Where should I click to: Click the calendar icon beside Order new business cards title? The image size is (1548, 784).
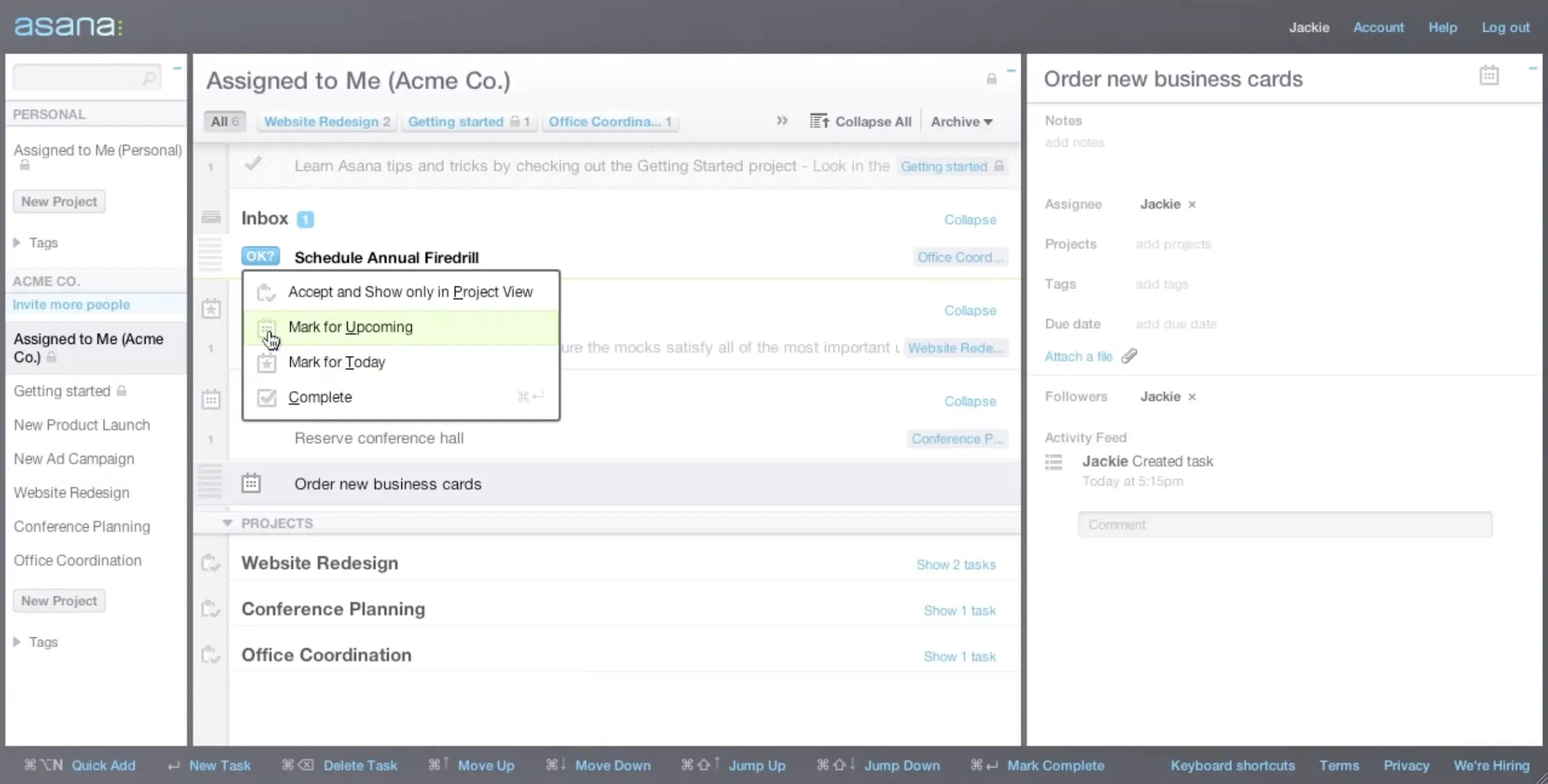tap(1489, 75)
